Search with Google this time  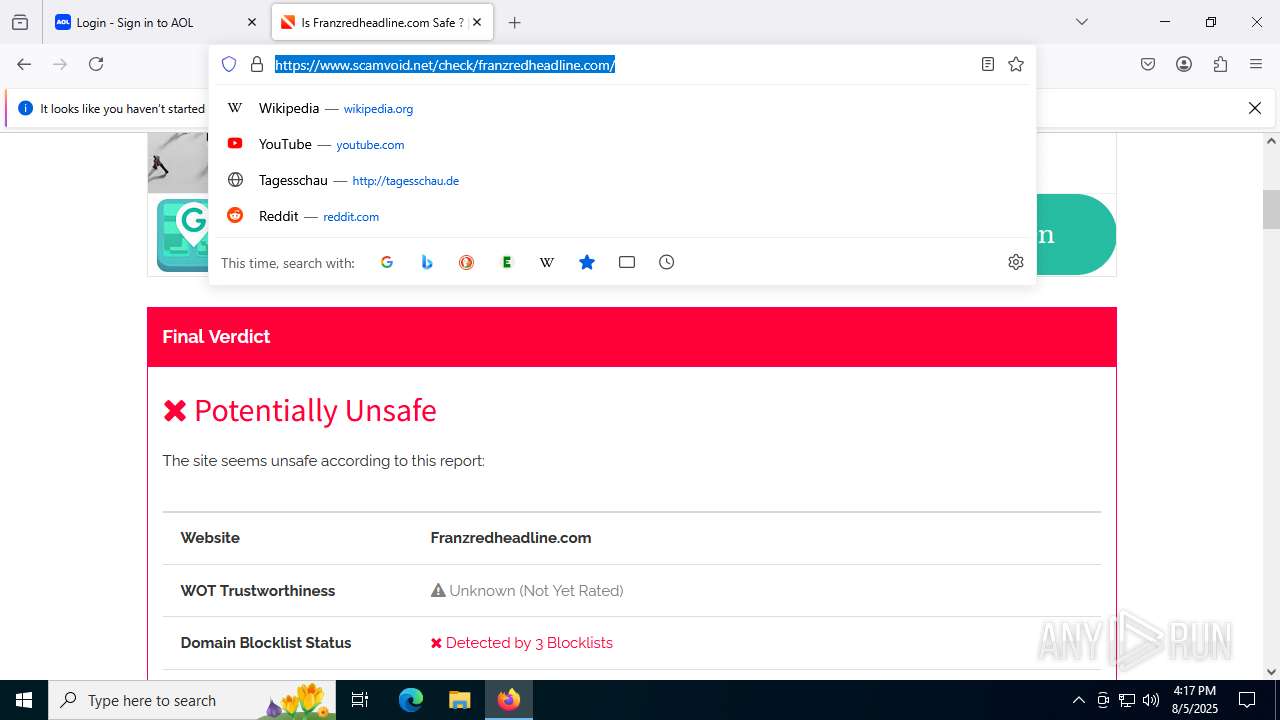tap(387, 262)
